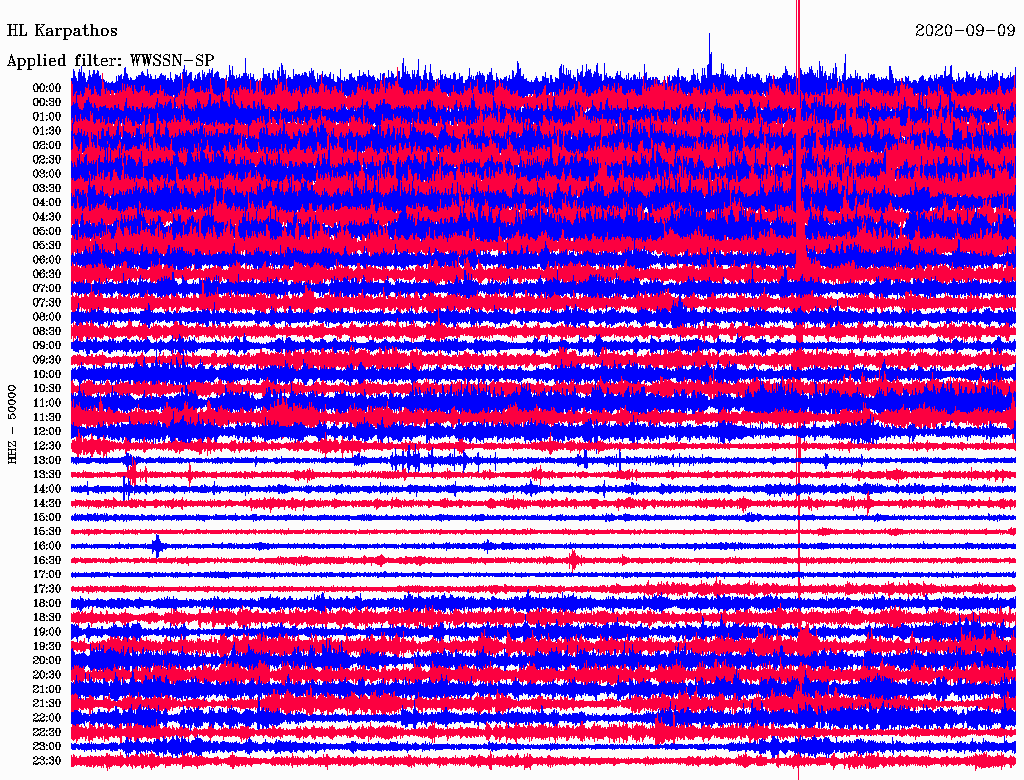Select the 22:00 time label
The height and width of the screenshot is (780, 1024).
(47, 718)
